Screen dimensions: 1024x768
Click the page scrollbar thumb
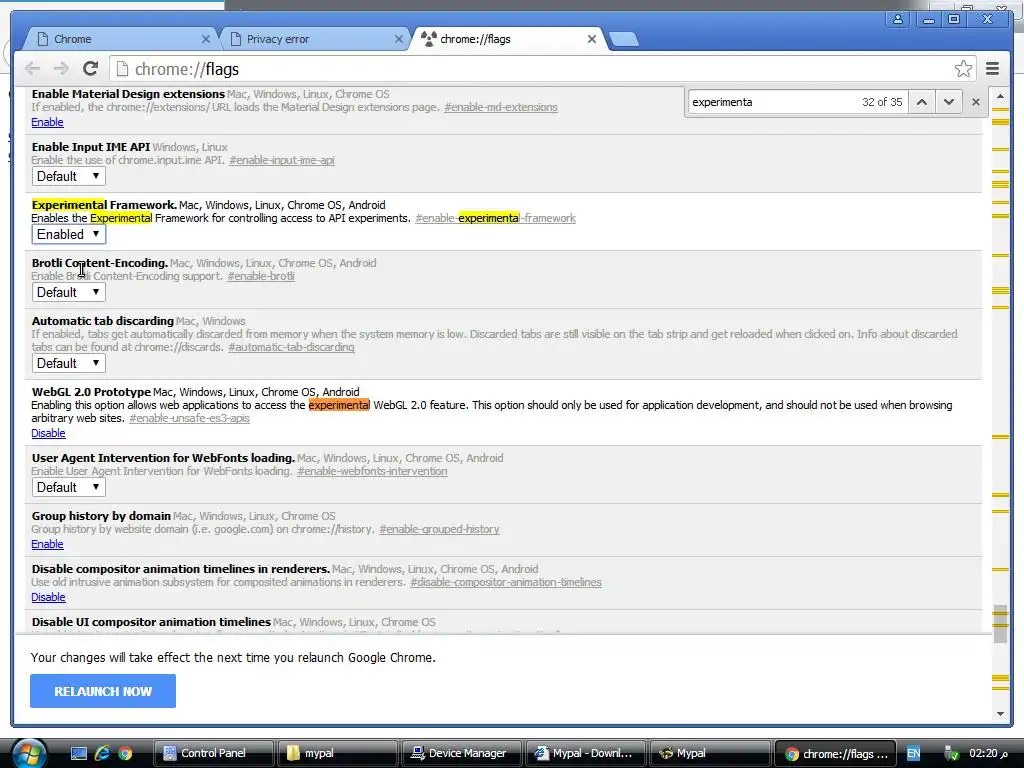pyautogui.click(x=1000, y=624)
